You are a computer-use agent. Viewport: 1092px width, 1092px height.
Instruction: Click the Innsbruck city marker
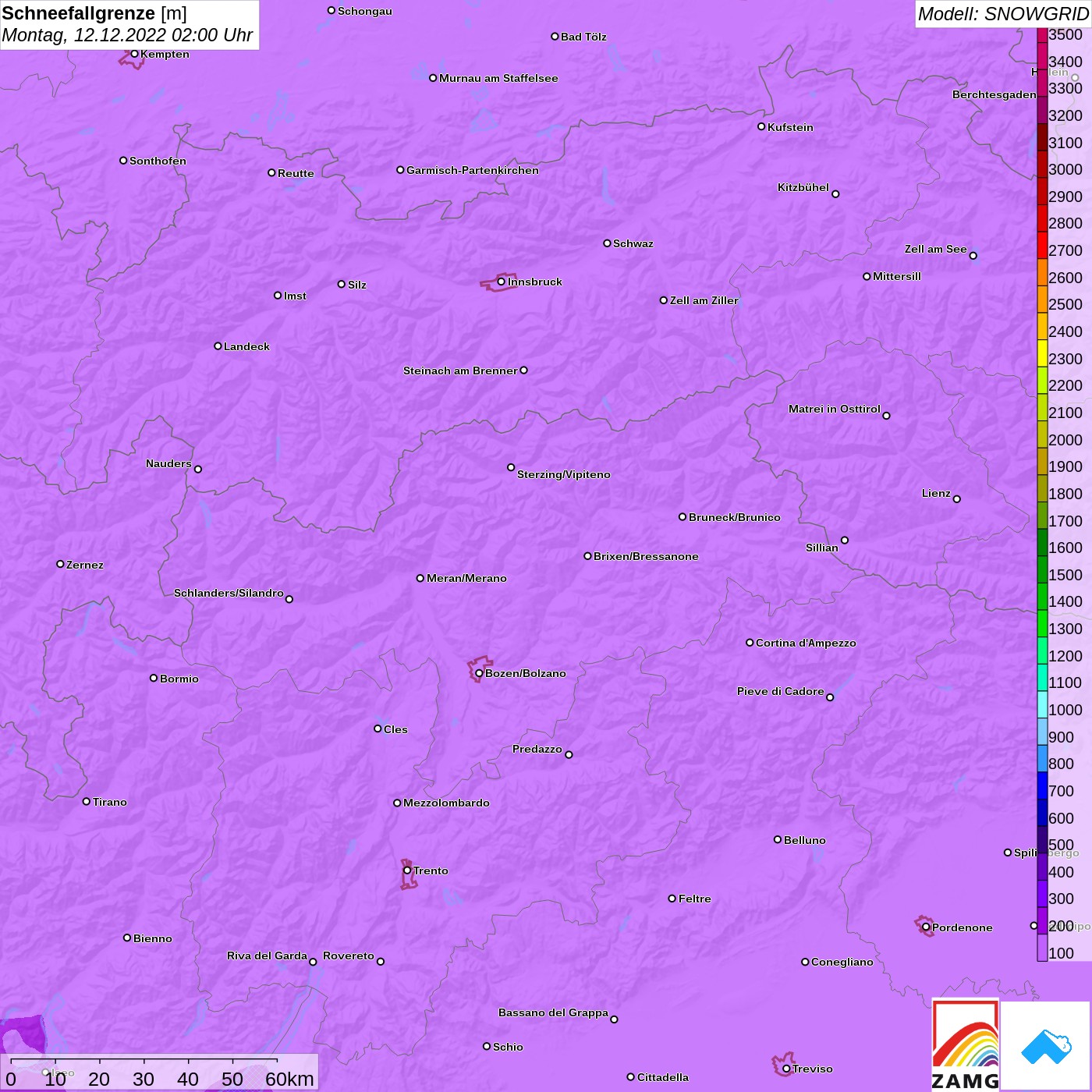[x=502, y=282]
